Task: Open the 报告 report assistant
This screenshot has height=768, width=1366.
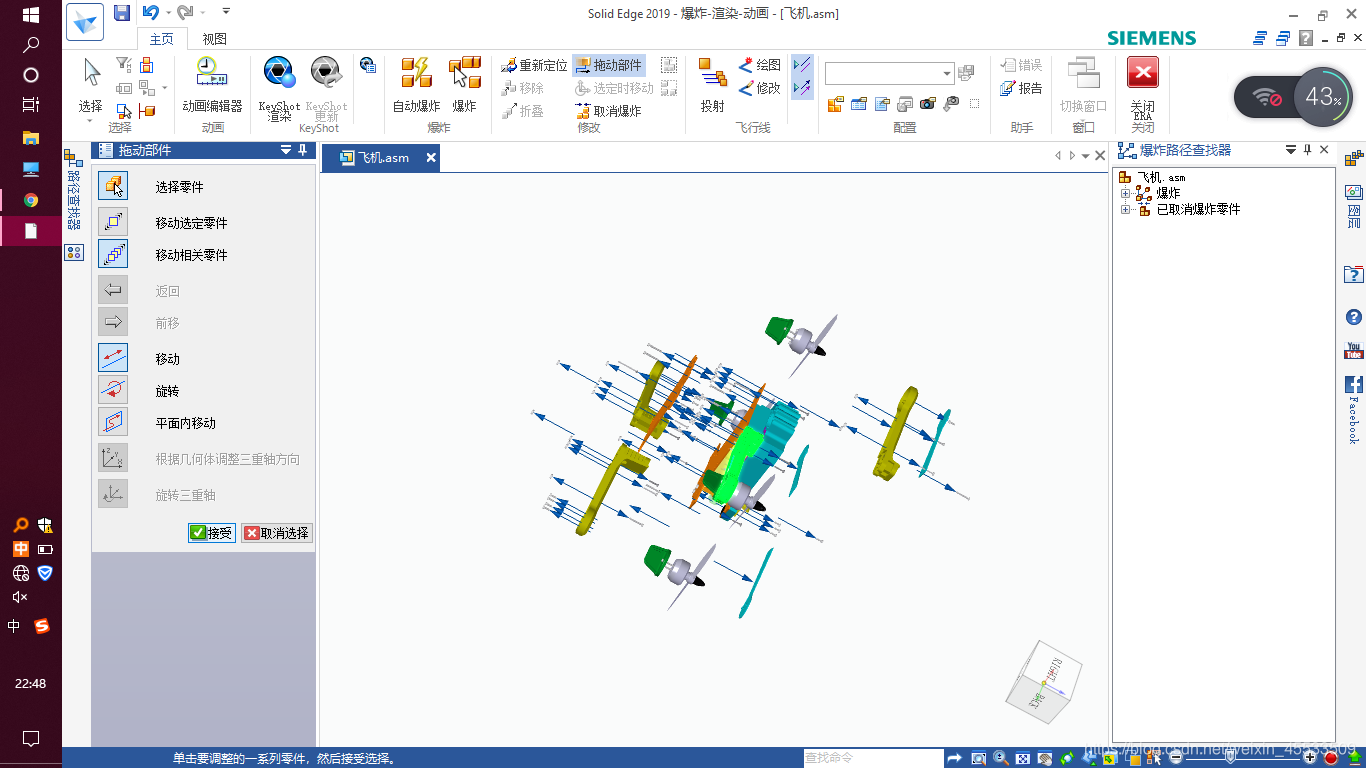Action: pos(1021,88)
